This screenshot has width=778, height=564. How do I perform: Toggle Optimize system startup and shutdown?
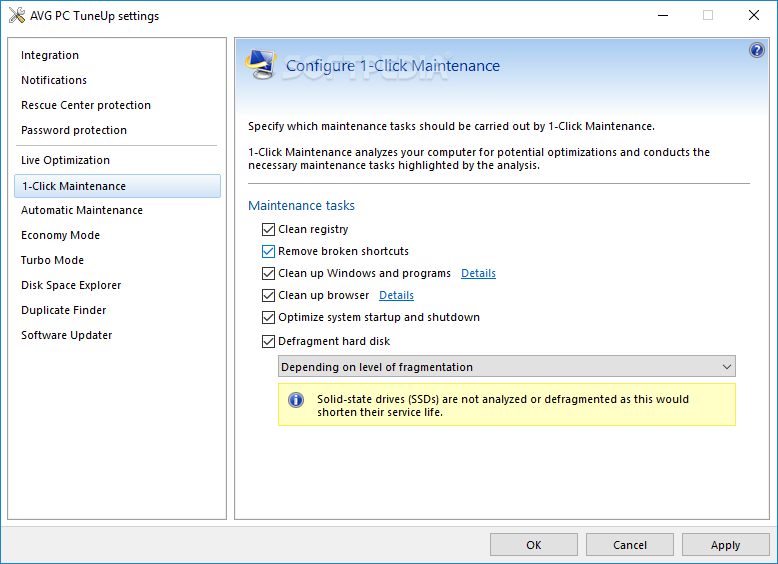pyautogui.click(x=268, y=317)
